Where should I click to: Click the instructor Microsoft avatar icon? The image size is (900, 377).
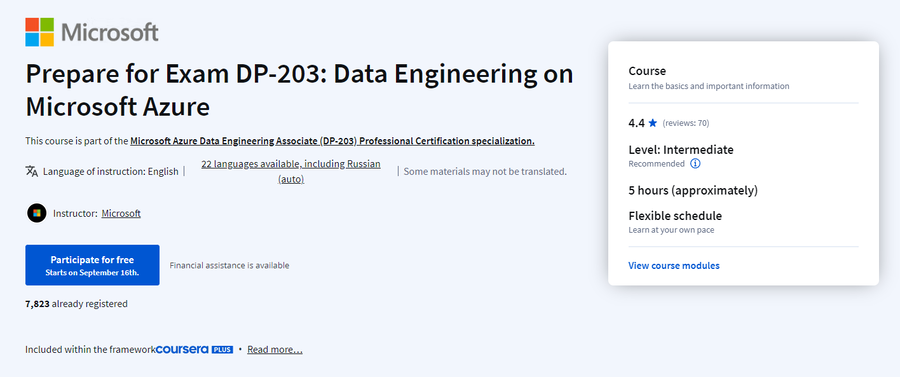(37, 213)
